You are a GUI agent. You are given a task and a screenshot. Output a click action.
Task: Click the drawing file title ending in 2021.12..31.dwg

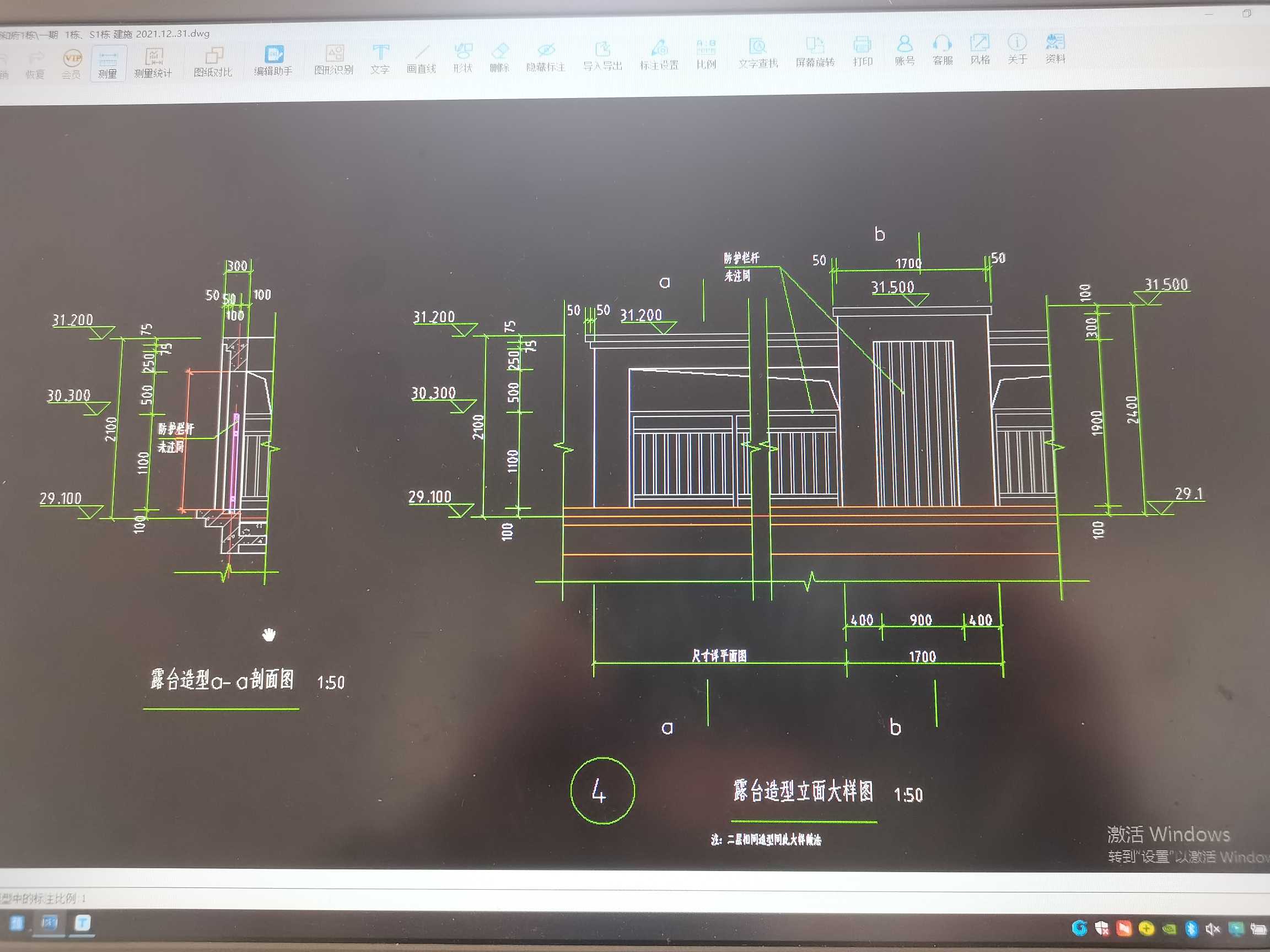tap(105, 34)
